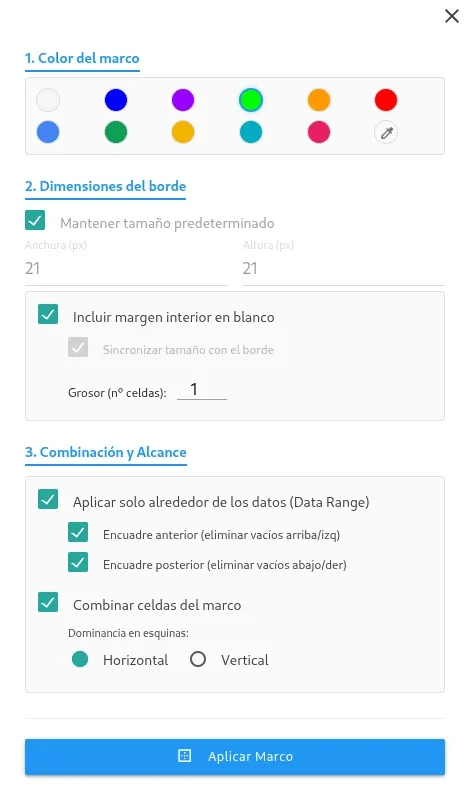Screen dimensions: 467x807
Task: Select Vertical corner dominance radio
Action: [198, 659]
